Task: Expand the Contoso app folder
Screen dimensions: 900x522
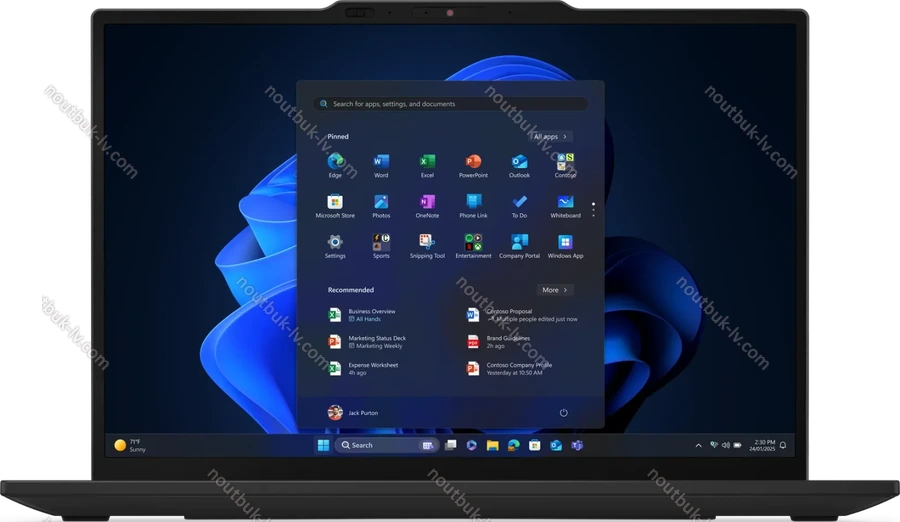Action: tap(565, 162)
